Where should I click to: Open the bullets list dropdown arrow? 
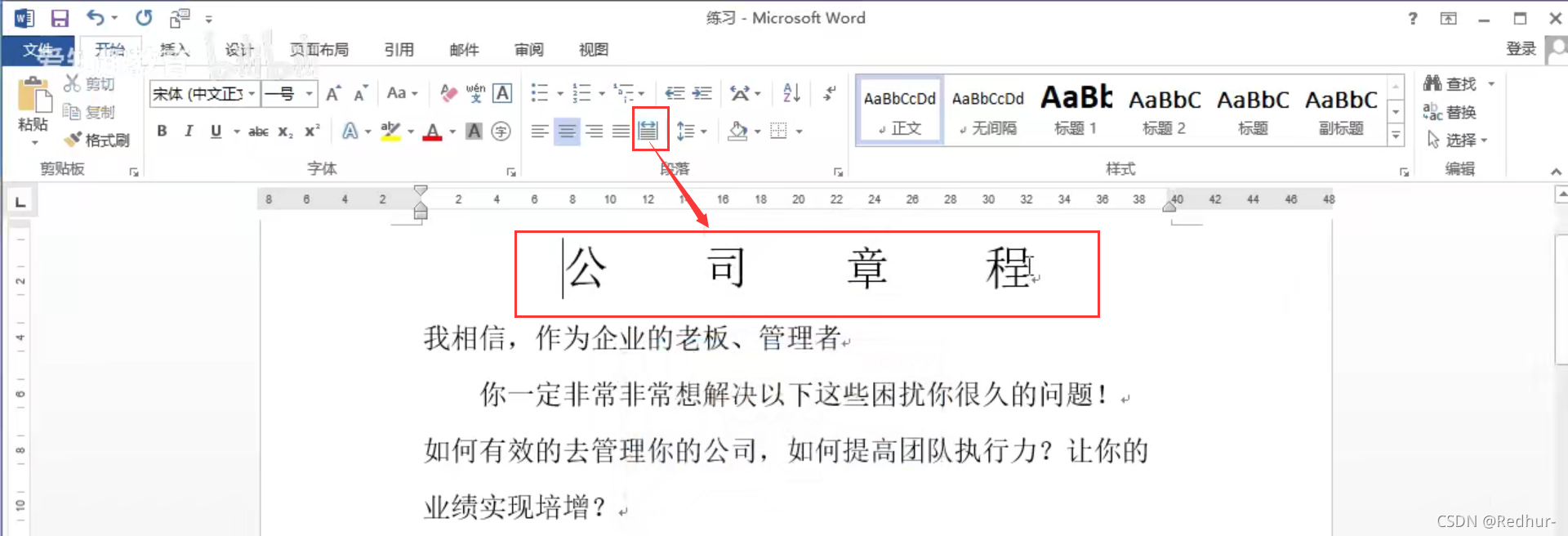pyautogui.click(x=560, y=93)
